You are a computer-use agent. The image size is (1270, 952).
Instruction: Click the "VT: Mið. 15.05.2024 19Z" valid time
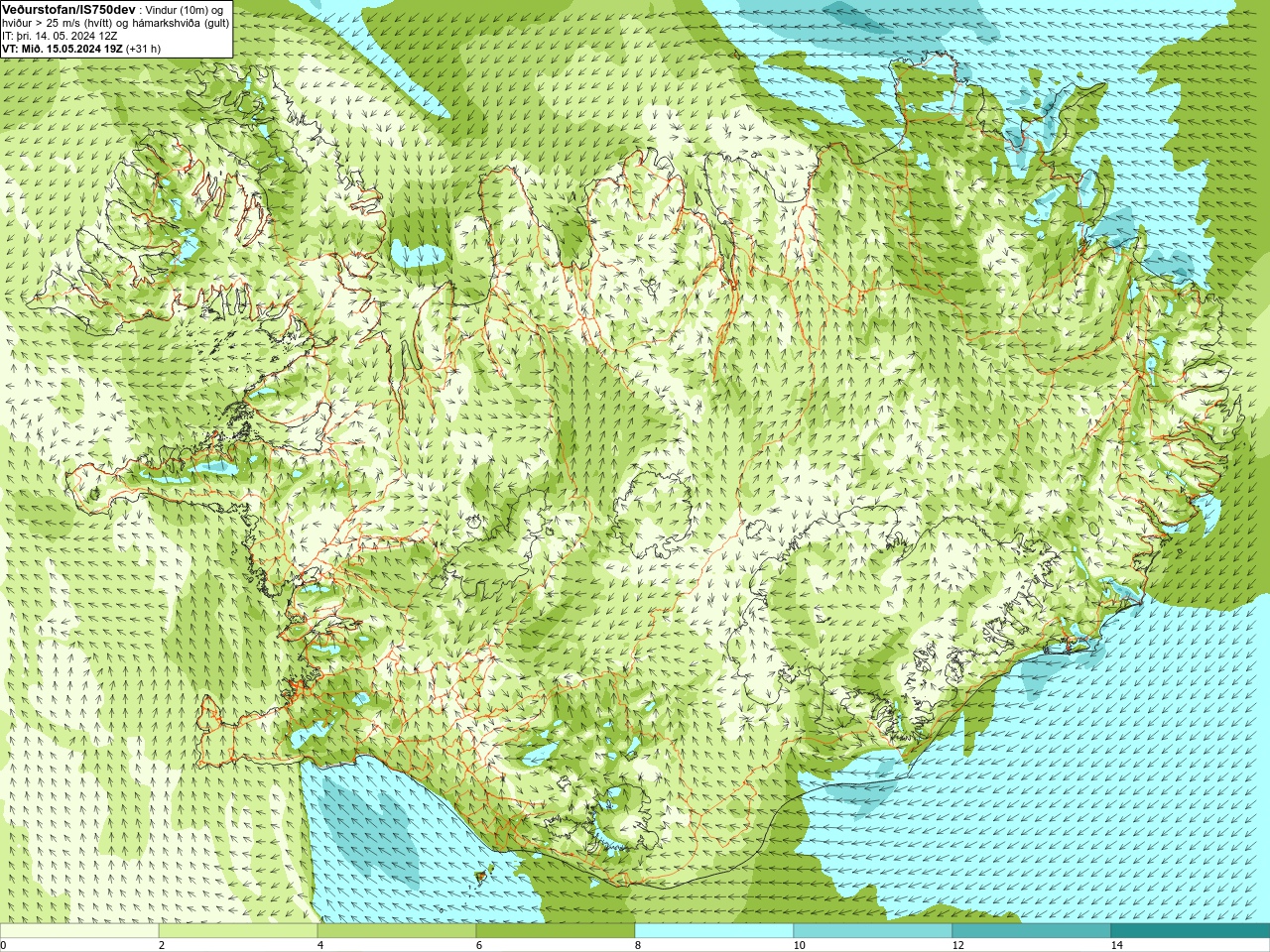[x=63, y=49]
